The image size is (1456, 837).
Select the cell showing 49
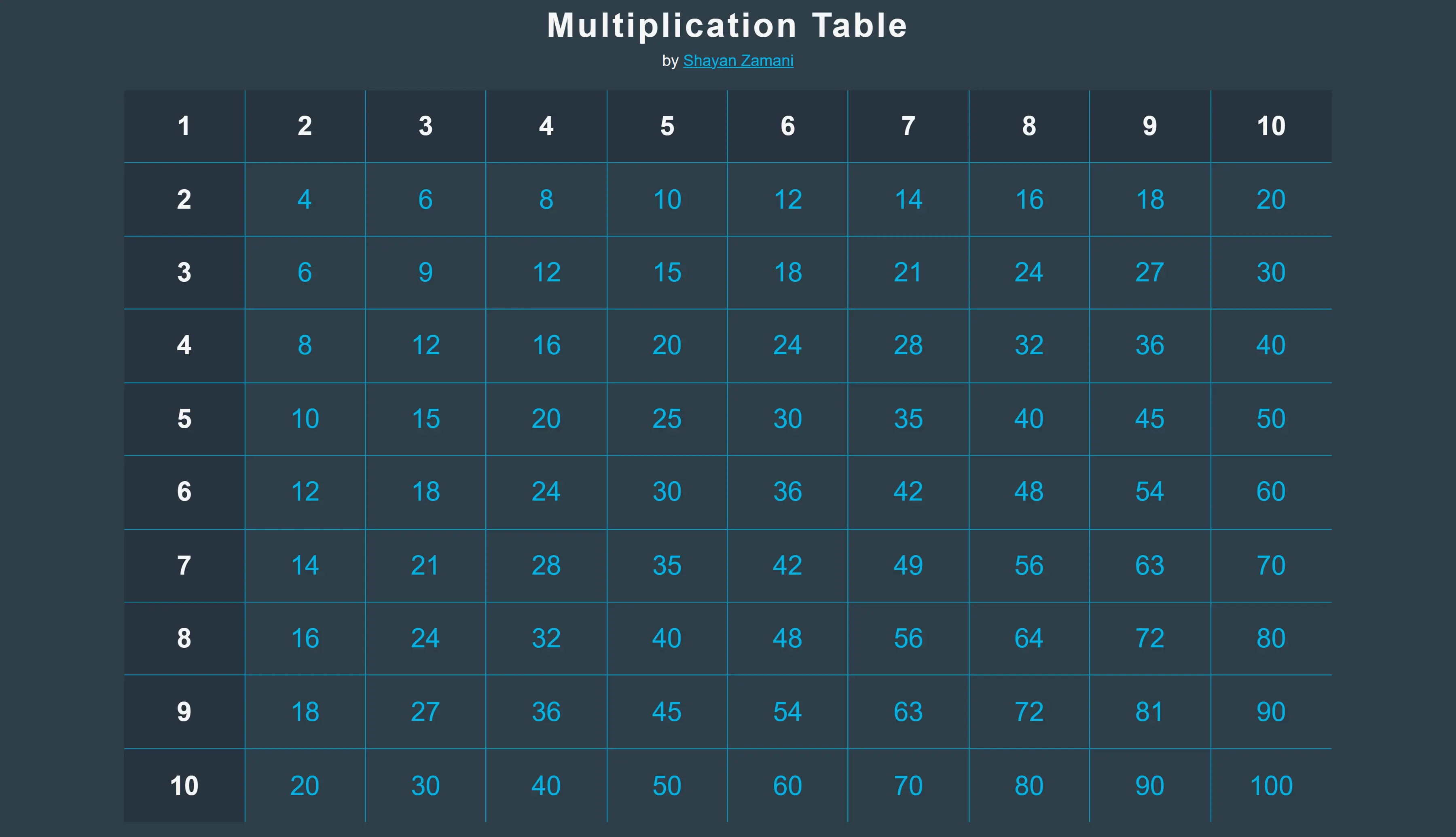[908, 565]
